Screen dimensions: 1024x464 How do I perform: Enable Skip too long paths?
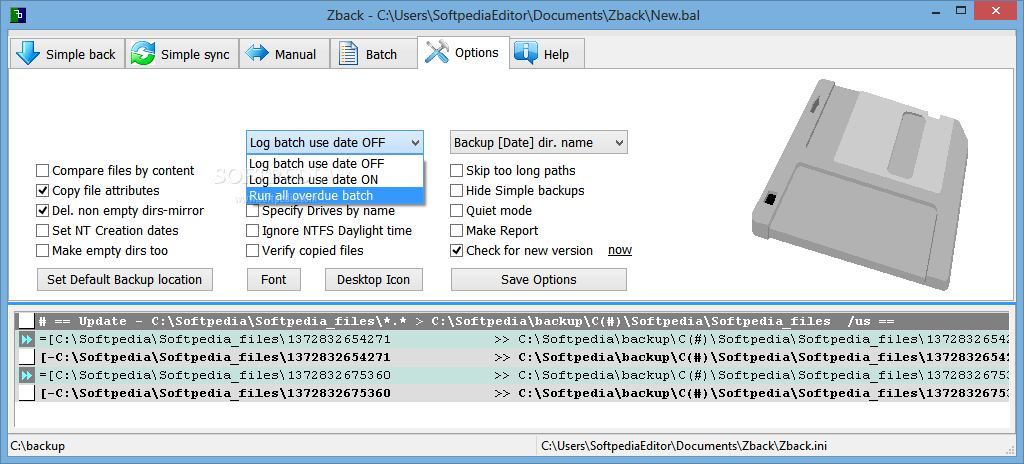pos(513,171)
